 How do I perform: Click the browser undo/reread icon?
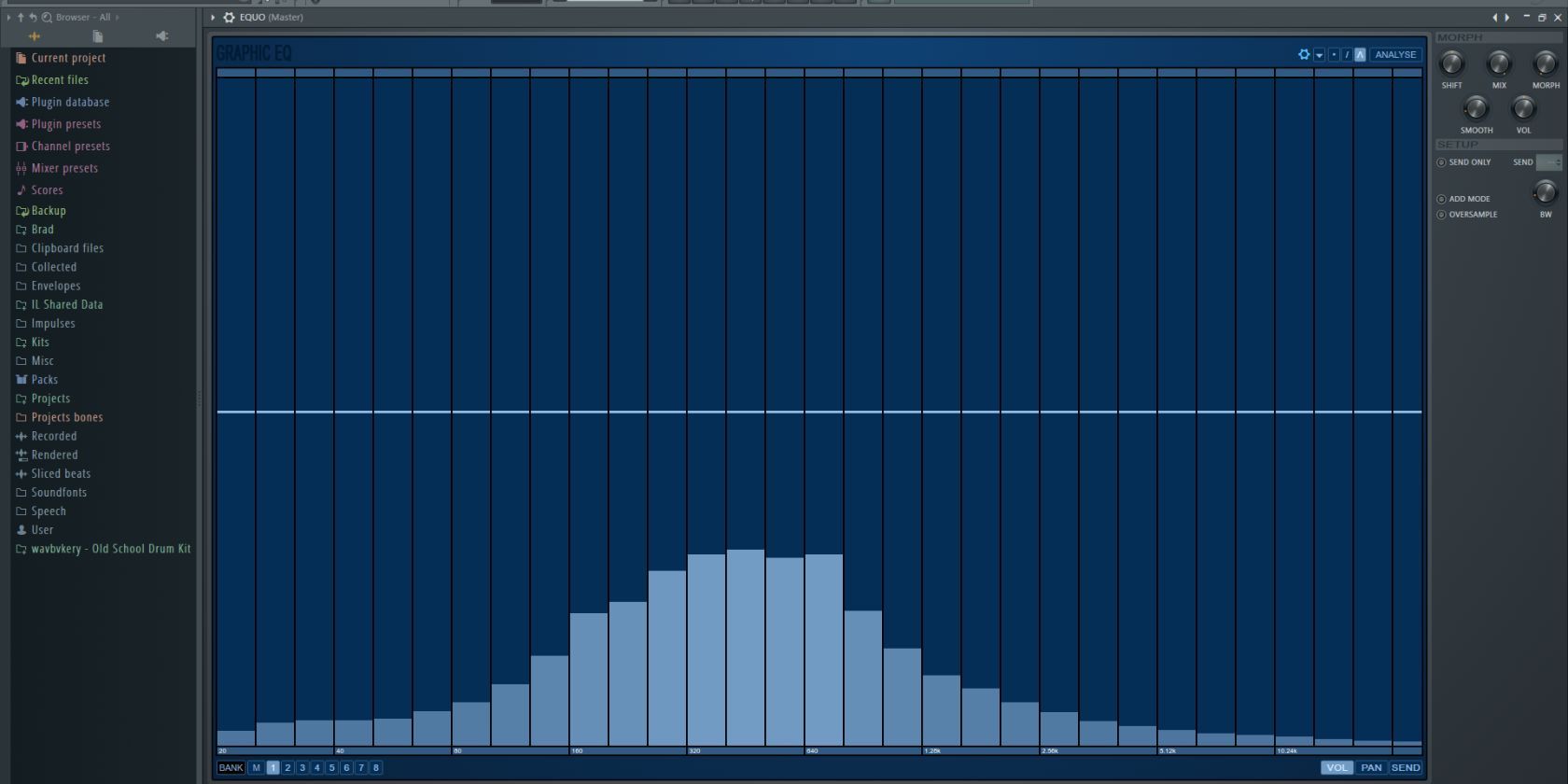click(x=33, y=17)
